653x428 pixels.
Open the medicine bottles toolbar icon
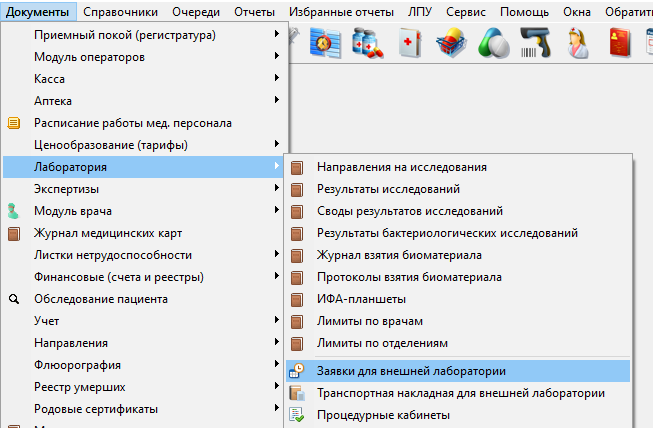(x=367, y=44)
